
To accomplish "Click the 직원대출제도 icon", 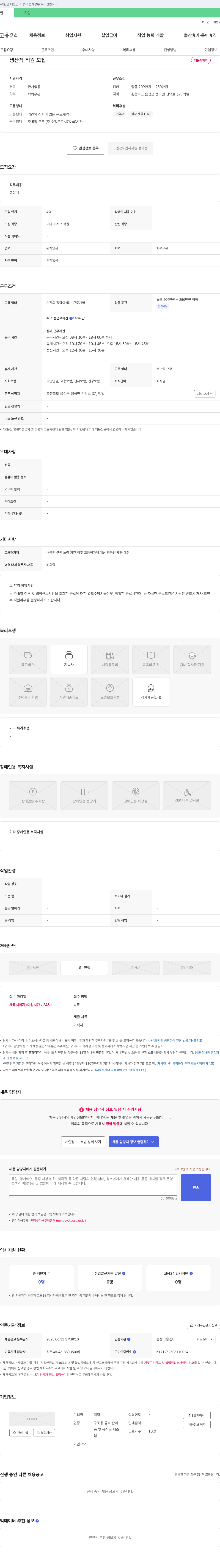I will pos(69,688).
